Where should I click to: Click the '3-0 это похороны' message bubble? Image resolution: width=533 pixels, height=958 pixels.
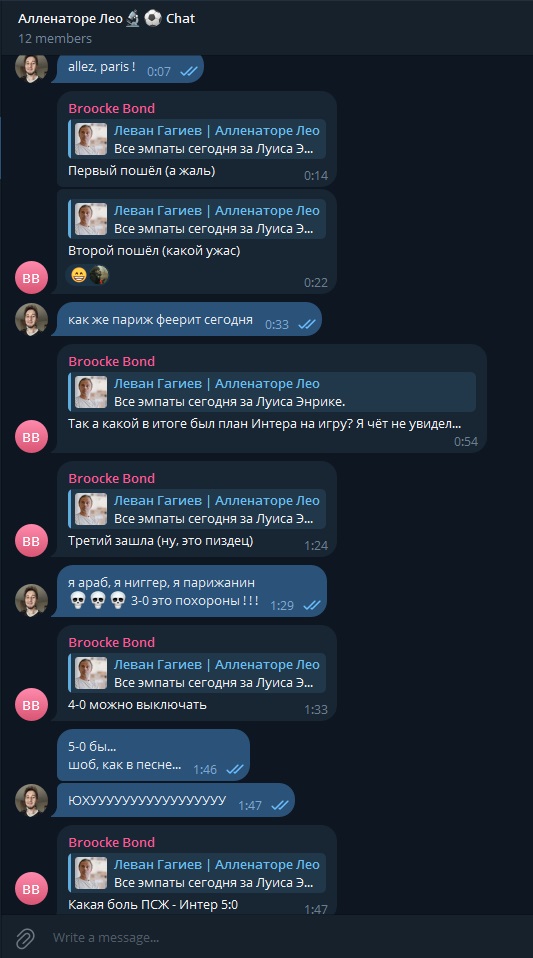[192, 591]
